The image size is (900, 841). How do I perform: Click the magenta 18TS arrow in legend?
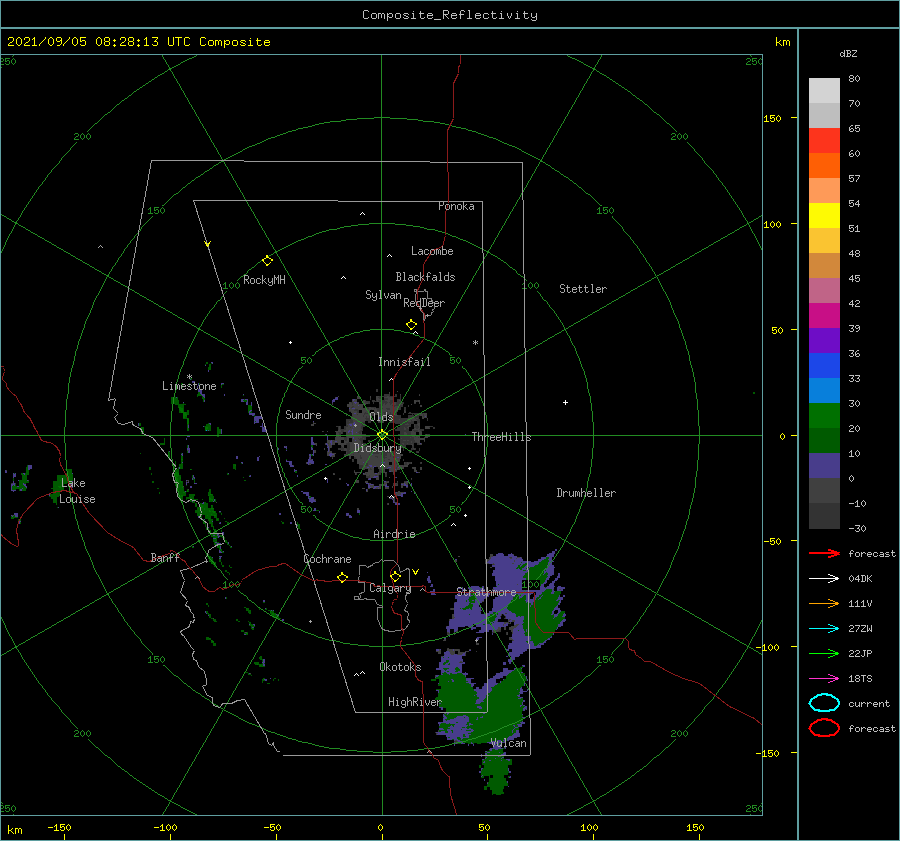pos(824,679)
